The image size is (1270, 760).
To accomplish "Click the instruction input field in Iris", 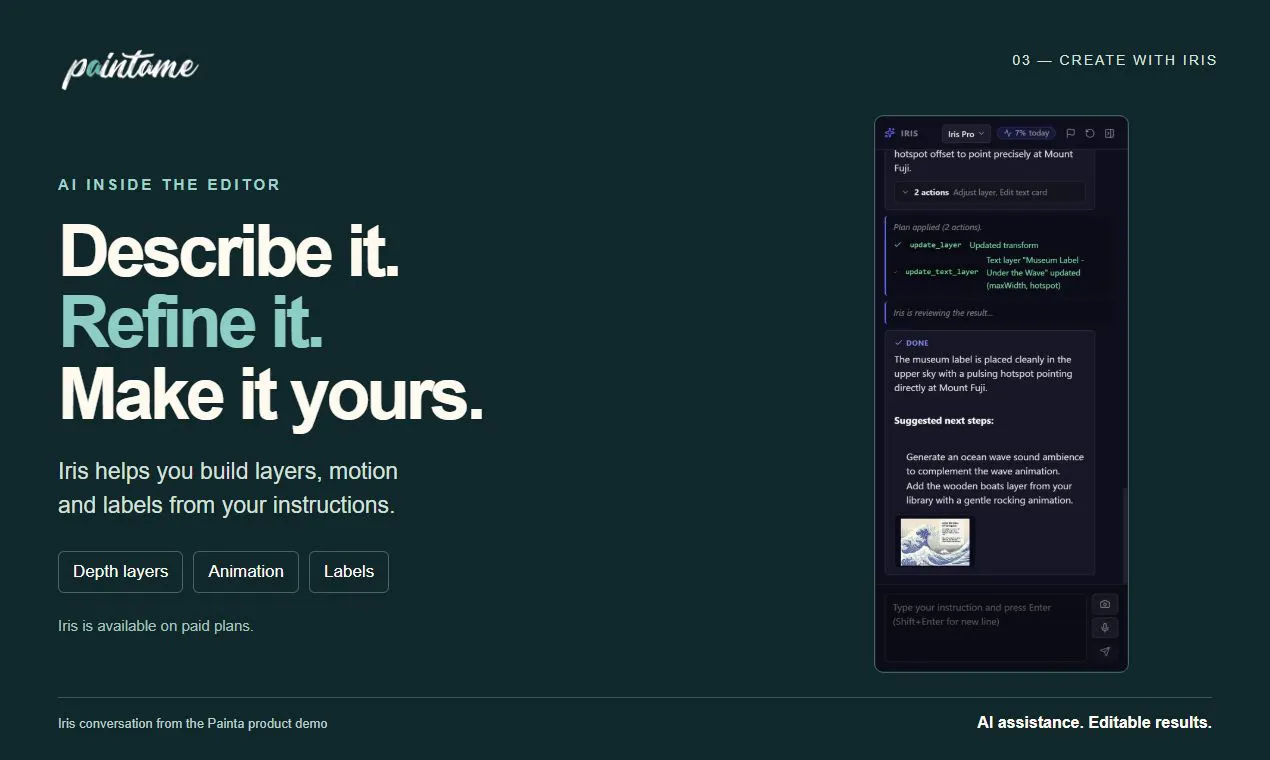I will tap(985, 627).
